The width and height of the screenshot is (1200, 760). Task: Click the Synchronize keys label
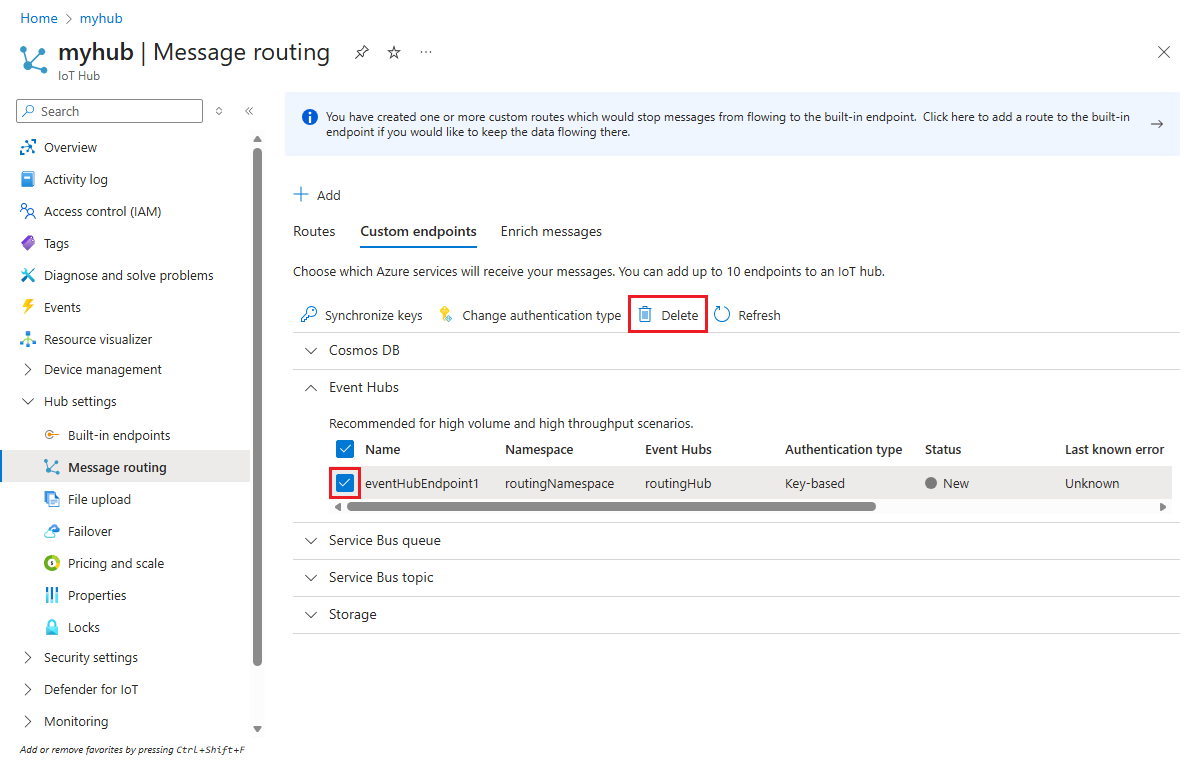click(x=374, y=315)
